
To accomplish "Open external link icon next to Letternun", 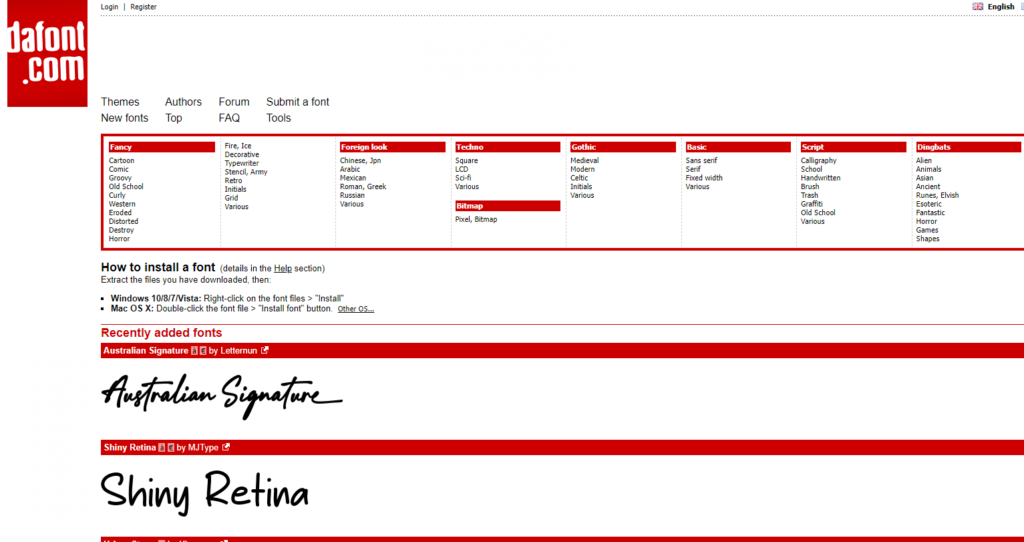I will pos(264,350).
